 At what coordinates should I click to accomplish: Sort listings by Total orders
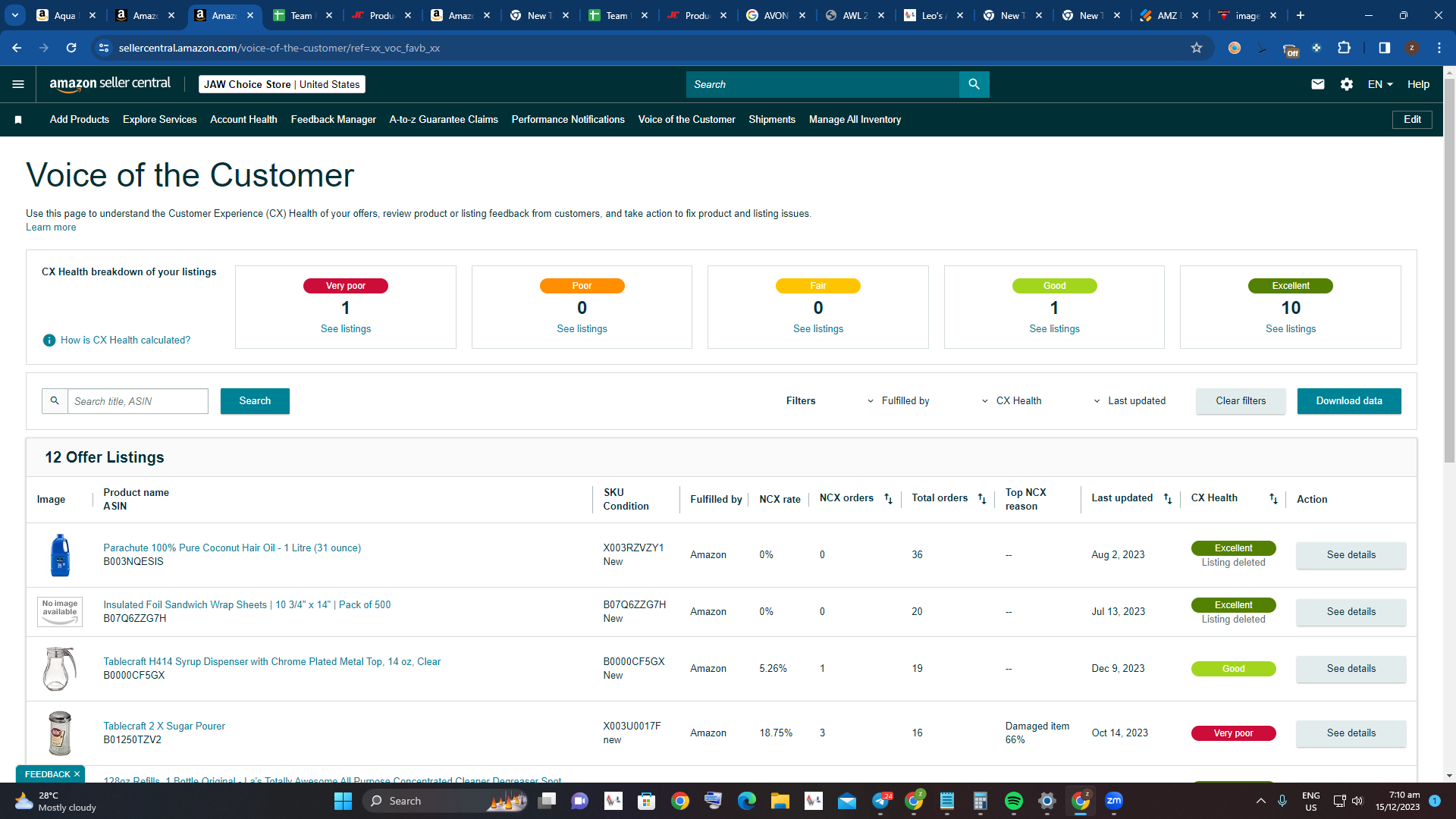tap(982, 499)
